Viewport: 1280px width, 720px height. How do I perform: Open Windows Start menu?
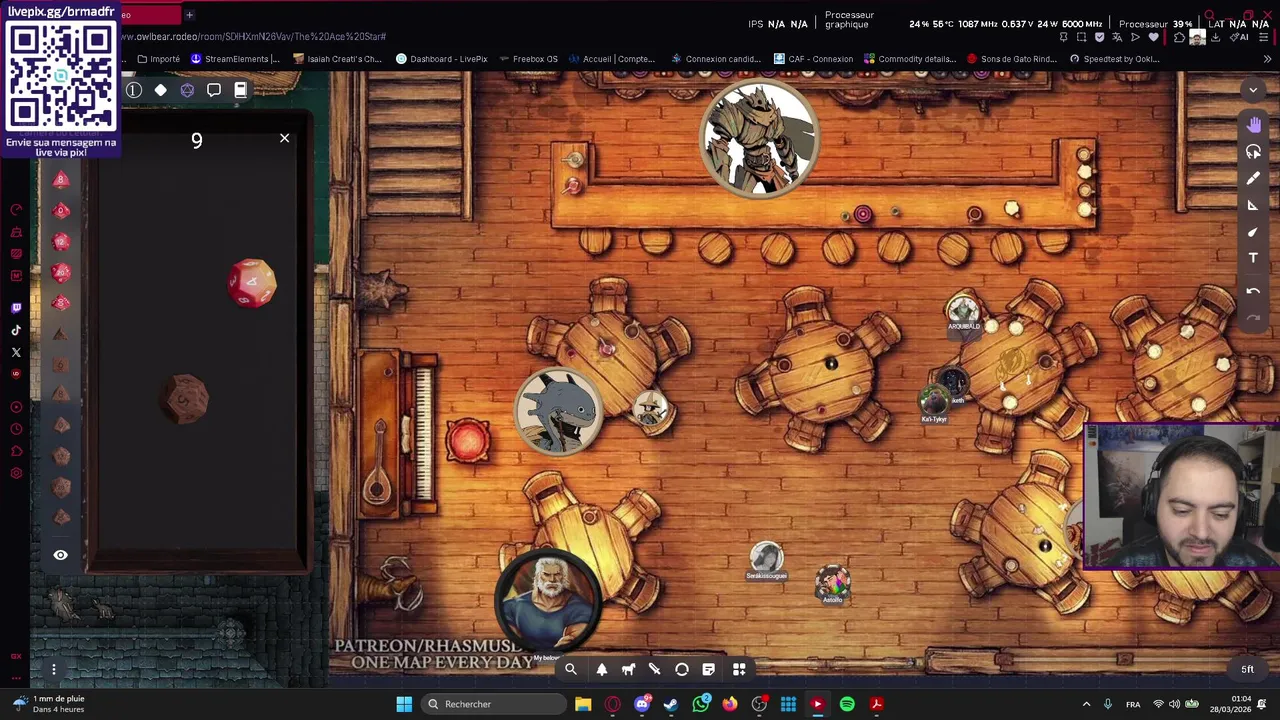pyautogui.click(x=404, y=704)
